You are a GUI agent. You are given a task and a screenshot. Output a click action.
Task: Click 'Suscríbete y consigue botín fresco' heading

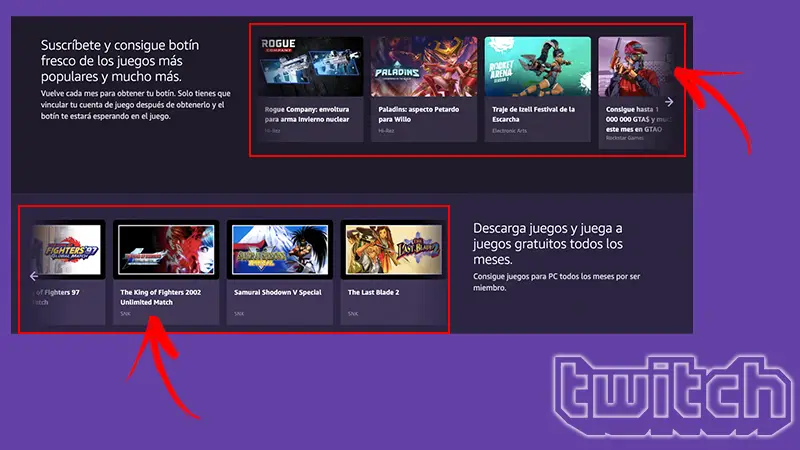(120, 61)
